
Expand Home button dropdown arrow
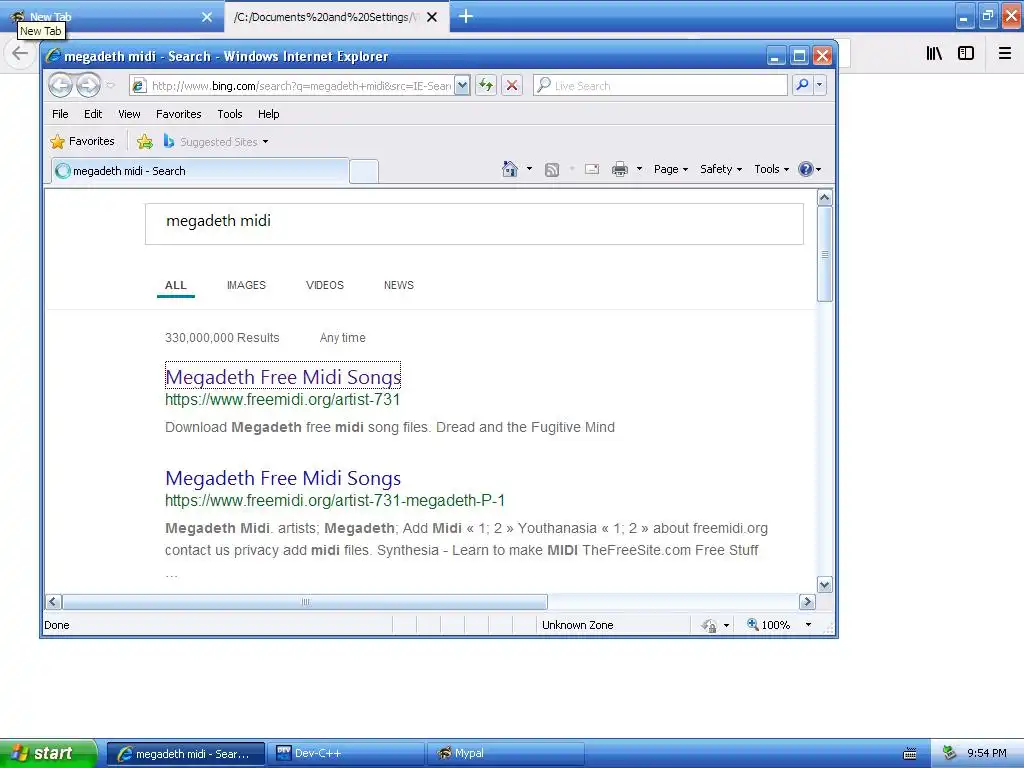pyautogui.click(x=530, y=169)
